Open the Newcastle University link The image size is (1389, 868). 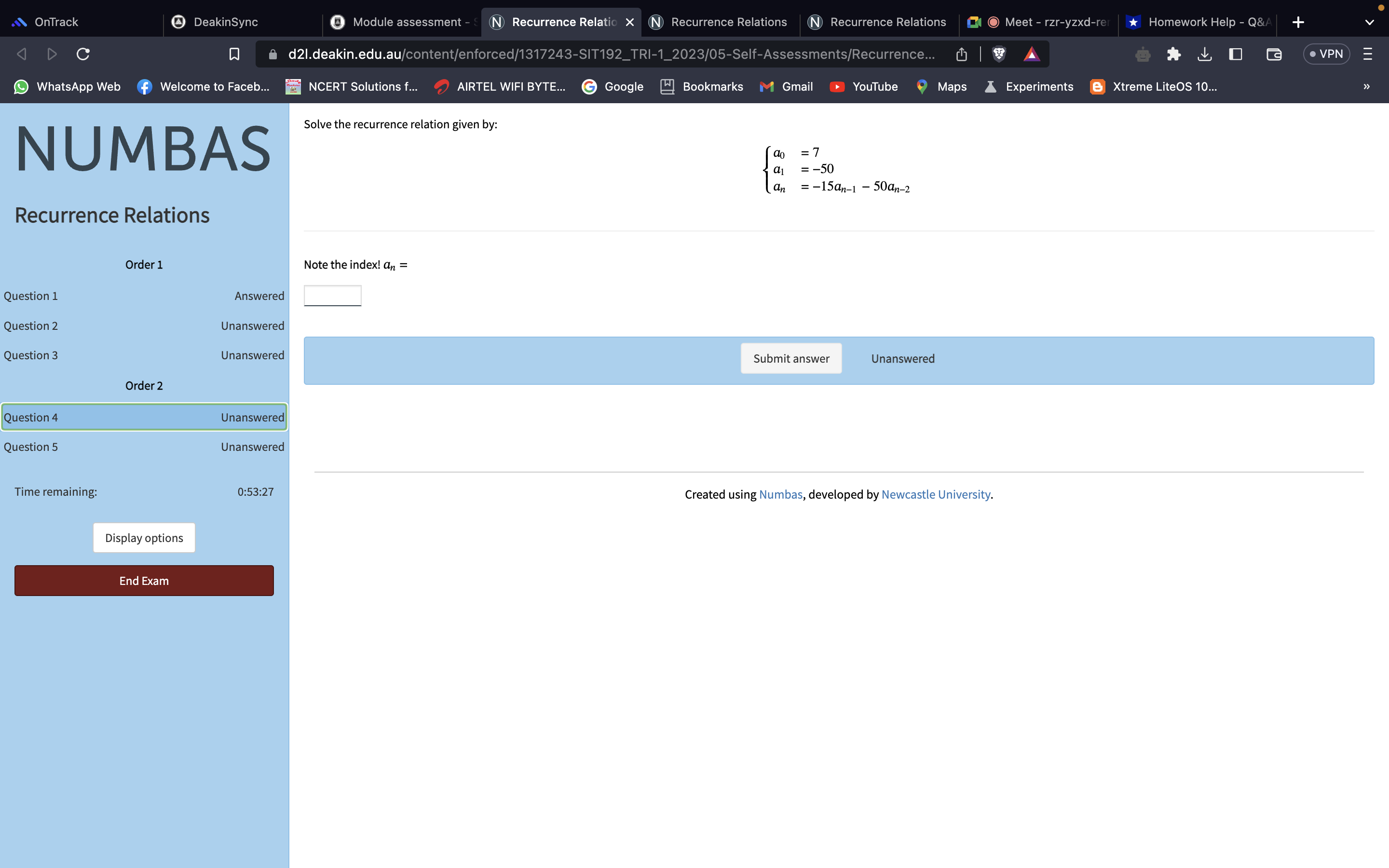pos(936,494)
